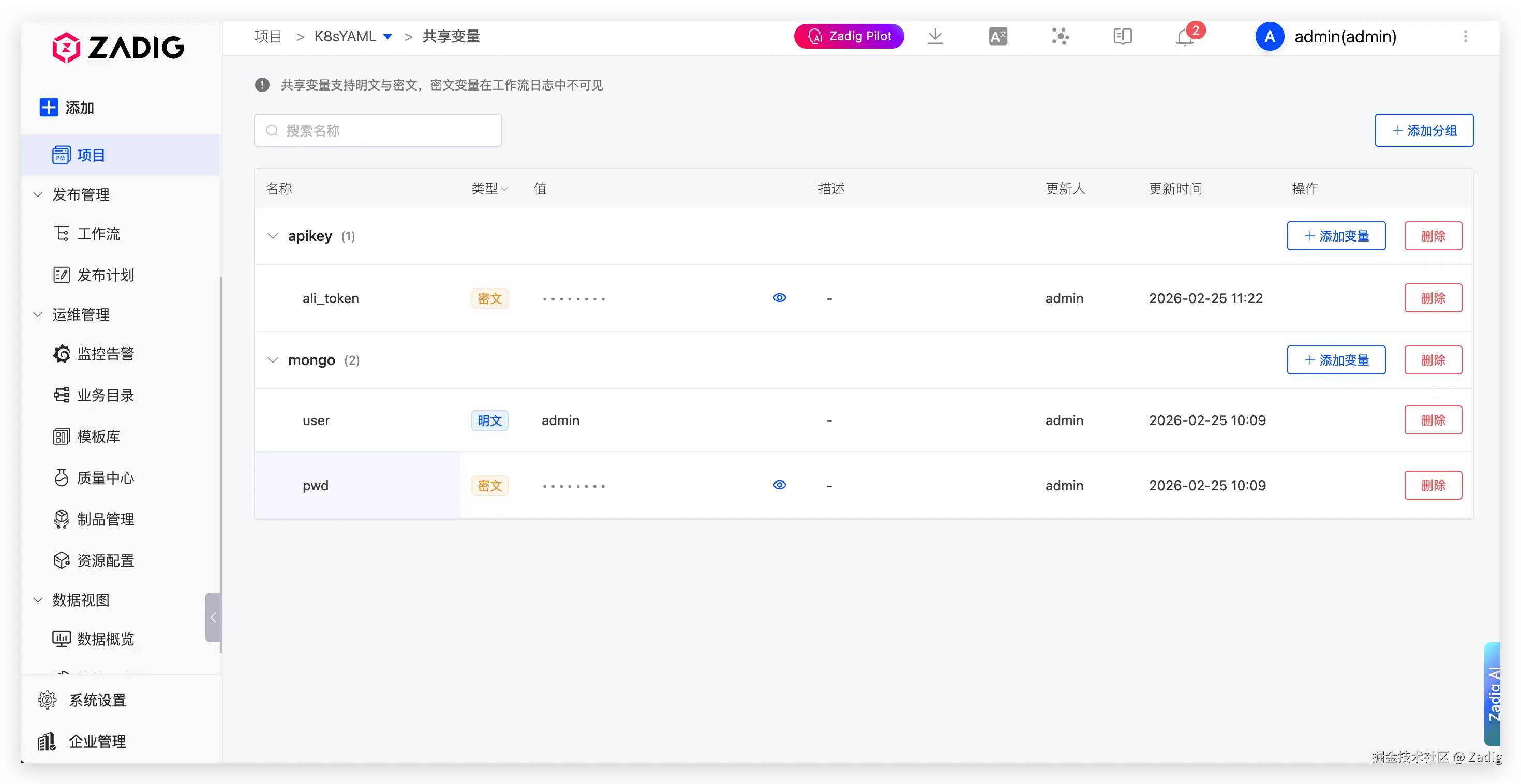Click the 企业管理 building icon
The image size is (1521, 784).
point(47,742)
